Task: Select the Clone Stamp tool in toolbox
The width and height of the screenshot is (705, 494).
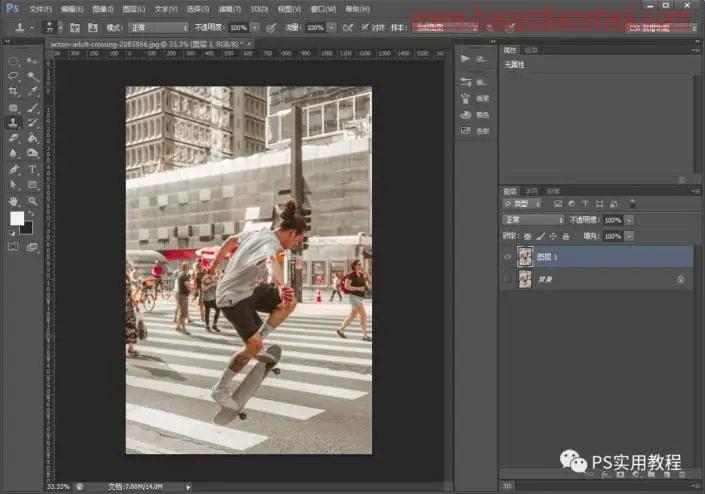Action: (x=13, y=123)
